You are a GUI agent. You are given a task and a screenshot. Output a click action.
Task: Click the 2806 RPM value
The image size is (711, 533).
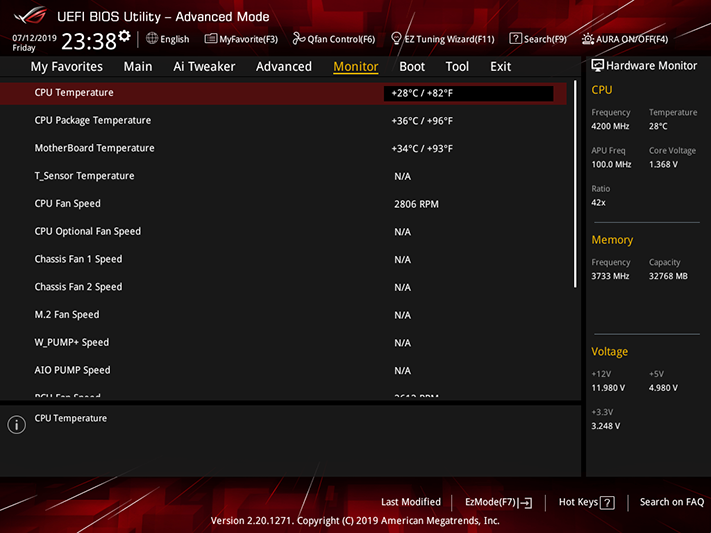416,204
